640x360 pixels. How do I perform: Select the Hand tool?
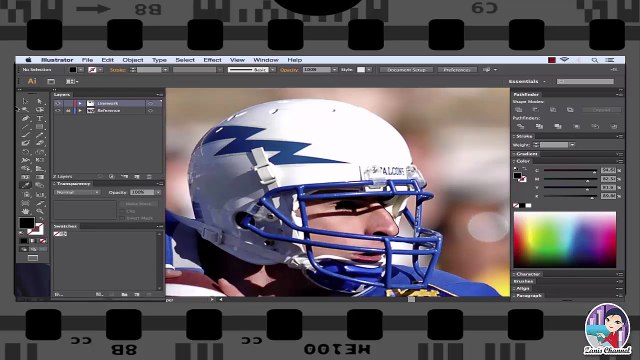coord(25,211)
